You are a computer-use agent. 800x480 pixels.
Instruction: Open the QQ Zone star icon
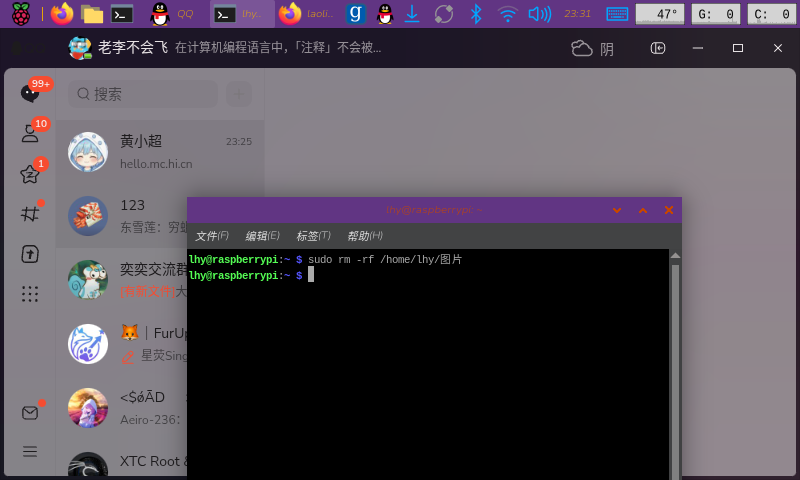(30, 174)
